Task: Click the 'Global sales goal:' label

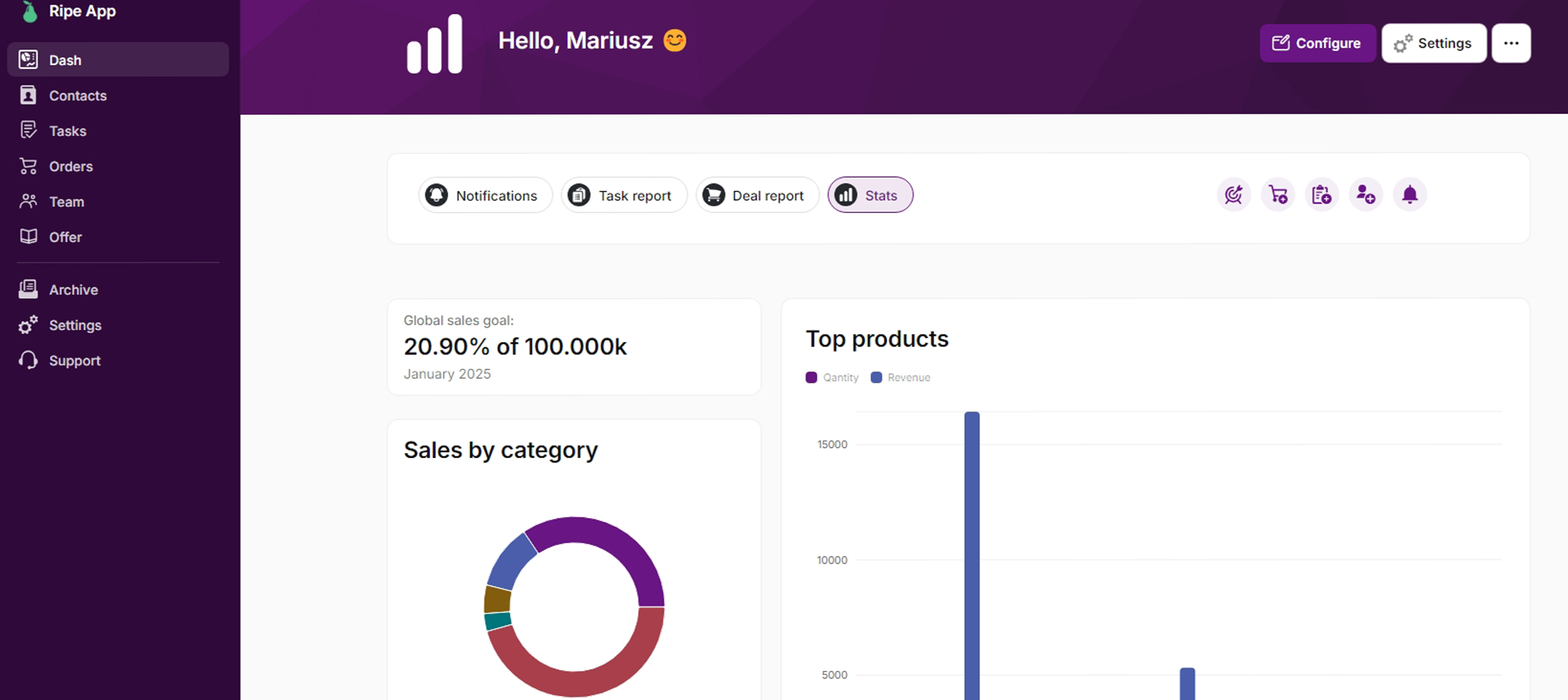Action: [x=458, y=320]
